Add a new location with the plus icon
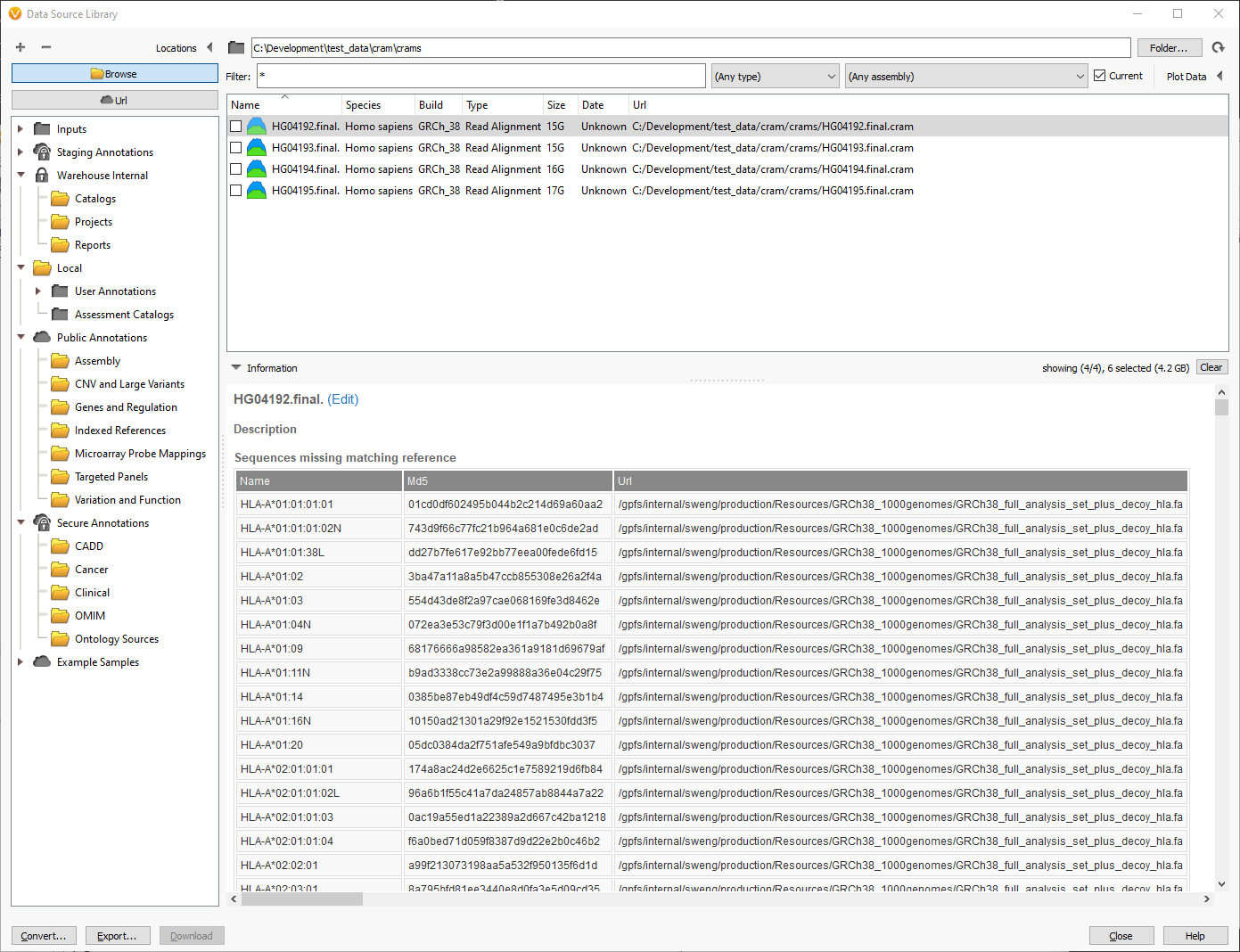The height and width of the screenshot is (952, 1240). [x=20, y=47]
